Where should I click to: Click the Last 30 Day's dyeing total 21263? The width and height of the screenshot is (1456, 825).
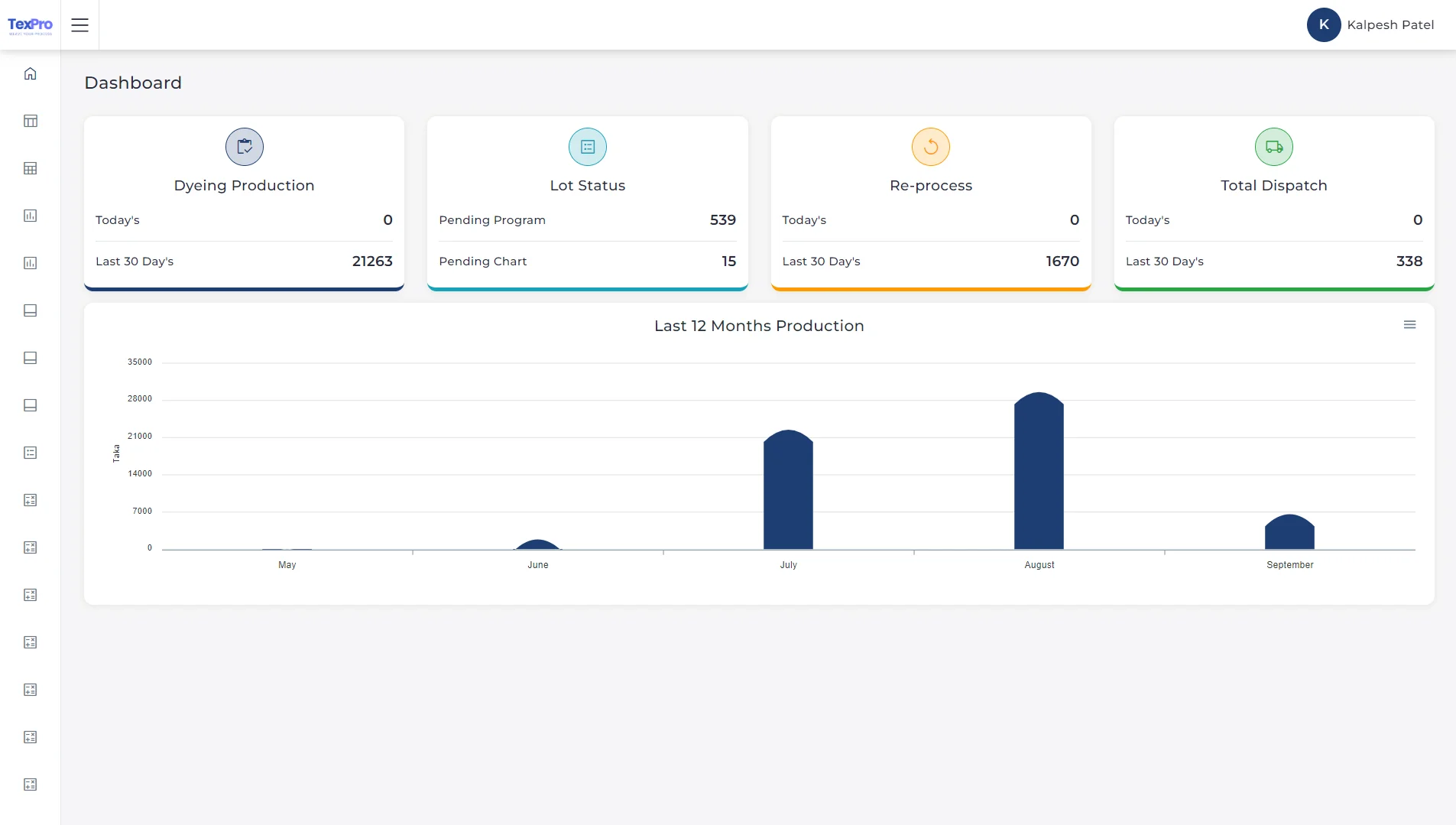(371, 261)
